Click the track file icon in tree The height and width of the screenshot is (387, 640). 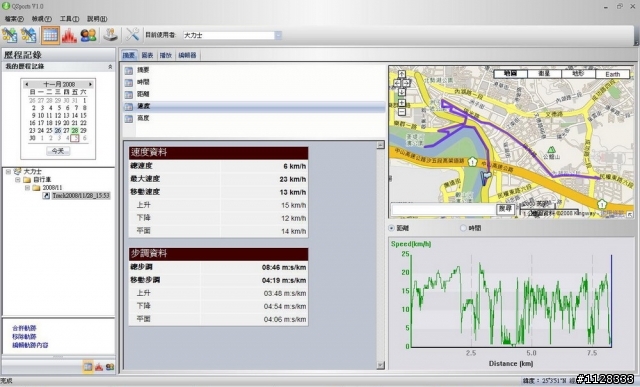tap(46, 196)
